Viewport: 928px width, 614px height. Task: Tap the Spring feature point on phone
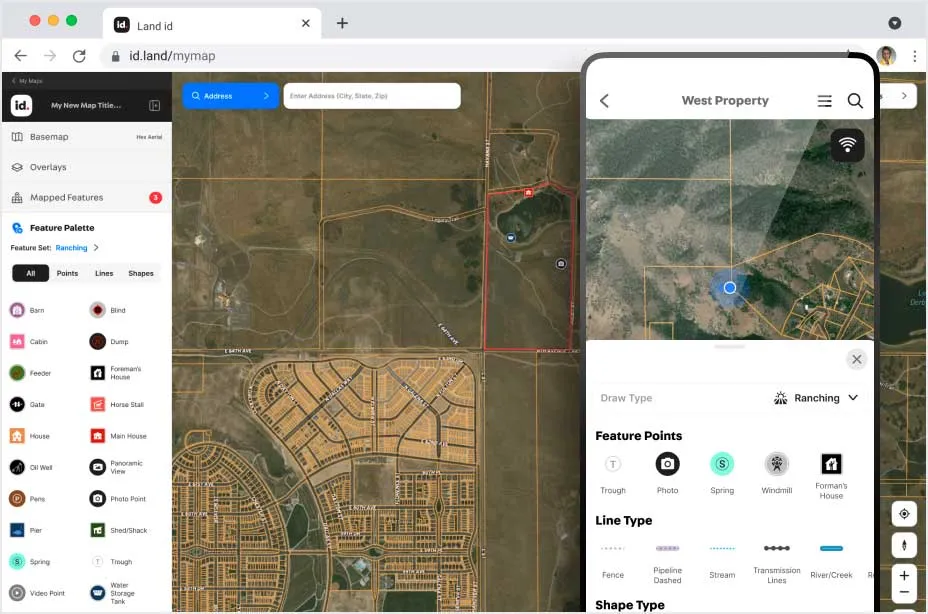pos(722,464)
